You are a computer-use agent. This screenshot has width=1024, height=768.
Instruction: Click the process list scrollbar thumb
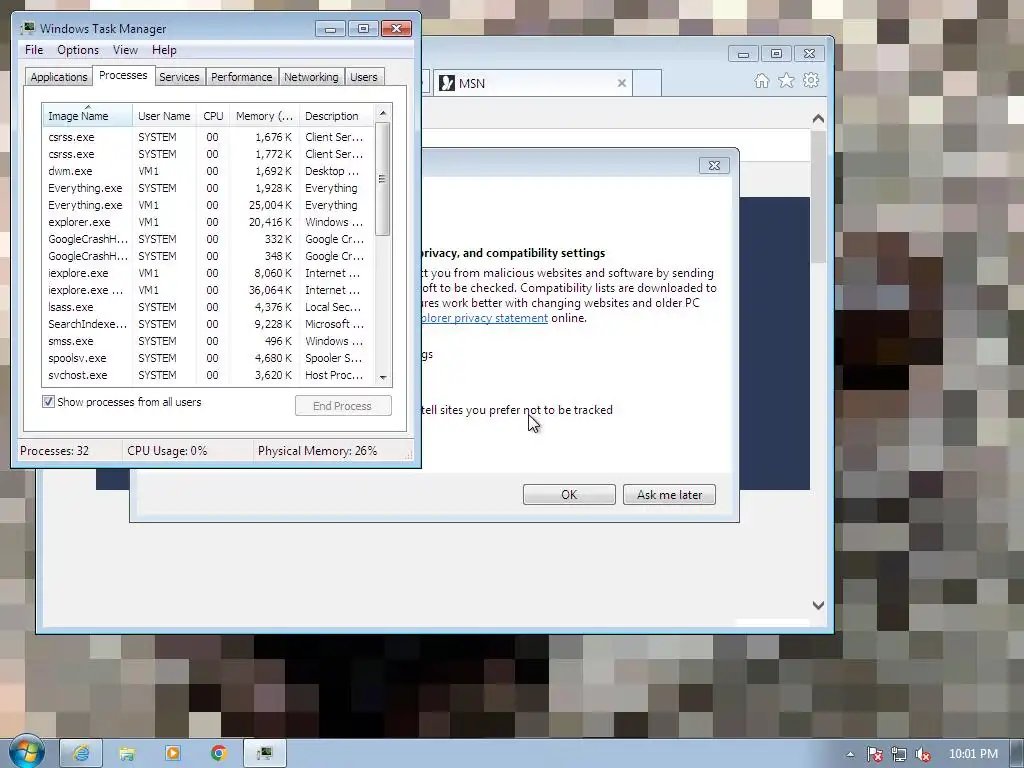pos(383,178)
